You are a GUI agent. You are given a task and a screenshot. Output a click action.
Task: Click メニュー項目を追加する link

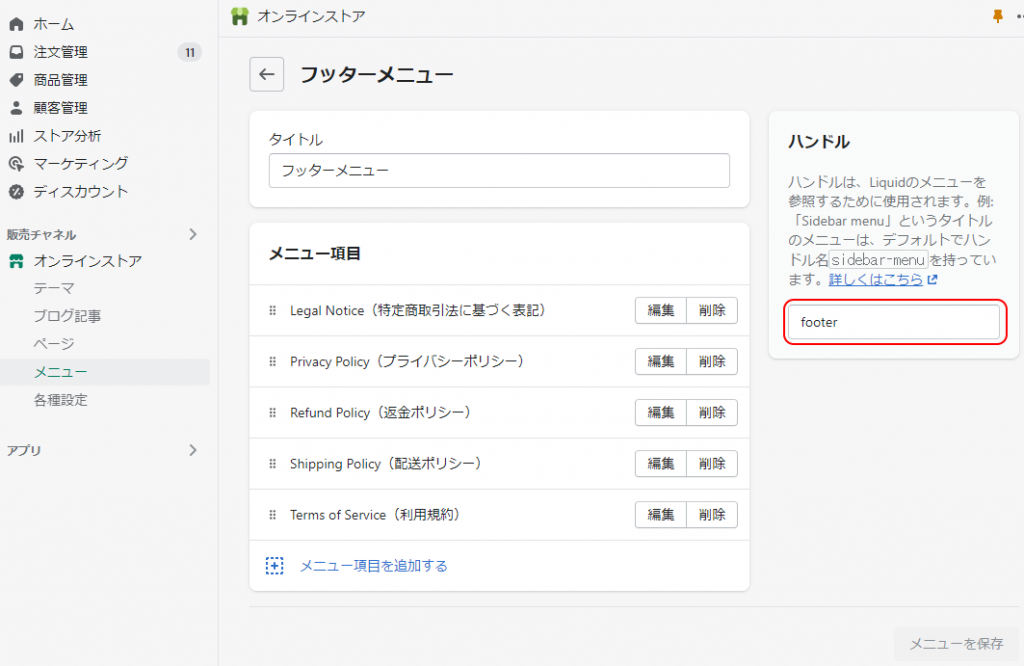coord(374,565)
